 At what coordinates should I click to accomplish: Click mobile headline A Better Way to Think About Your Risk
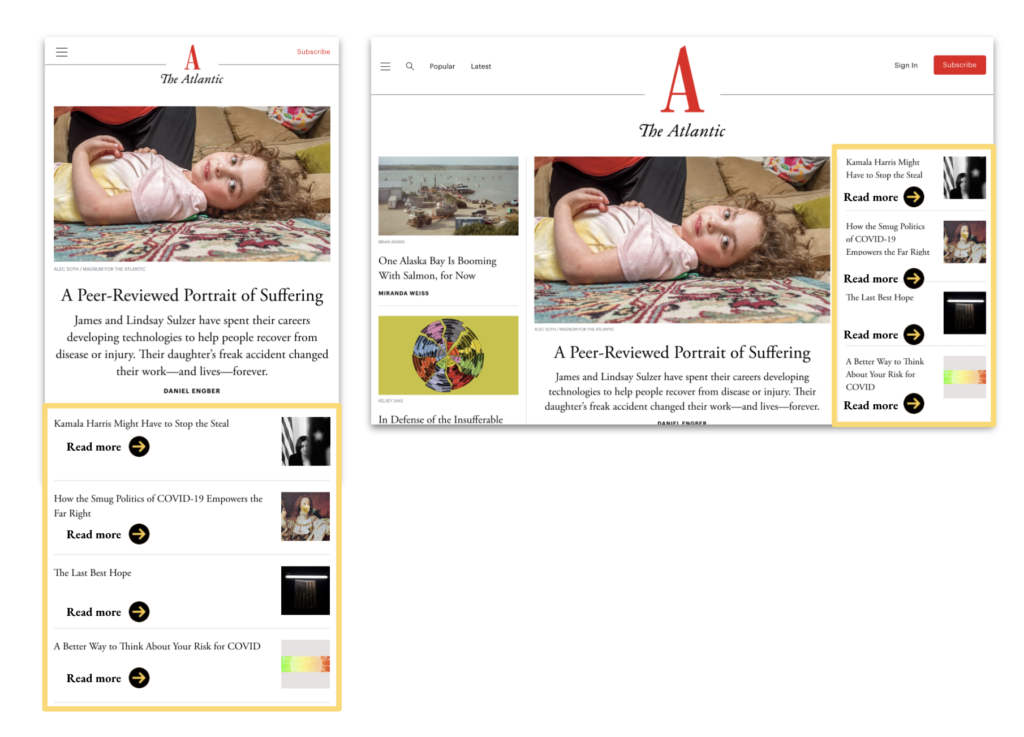coord(157,646)
